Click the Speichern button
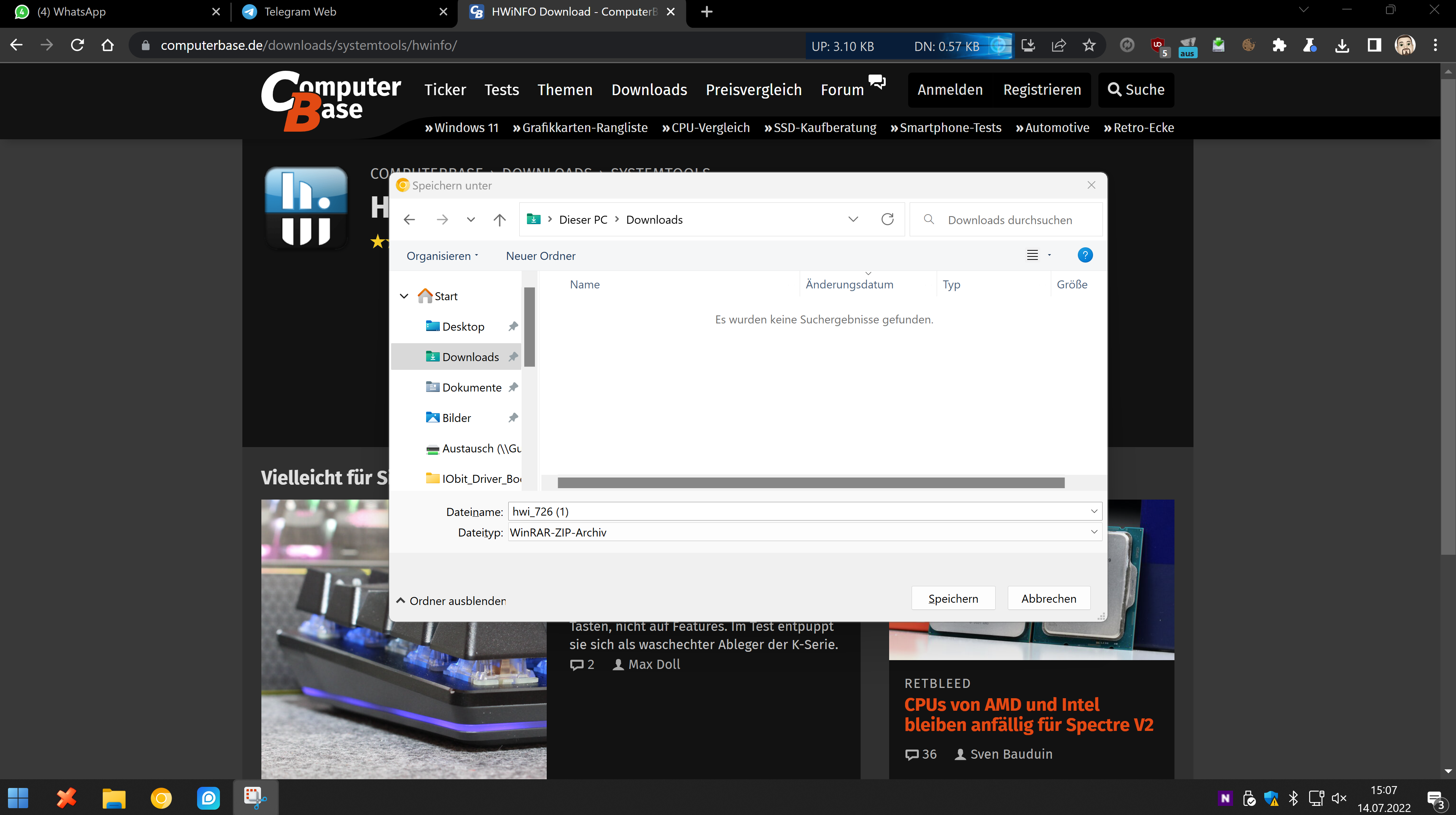Image resolution: width=1456 pixels, height=815 pixels. [x=953, y=599]
